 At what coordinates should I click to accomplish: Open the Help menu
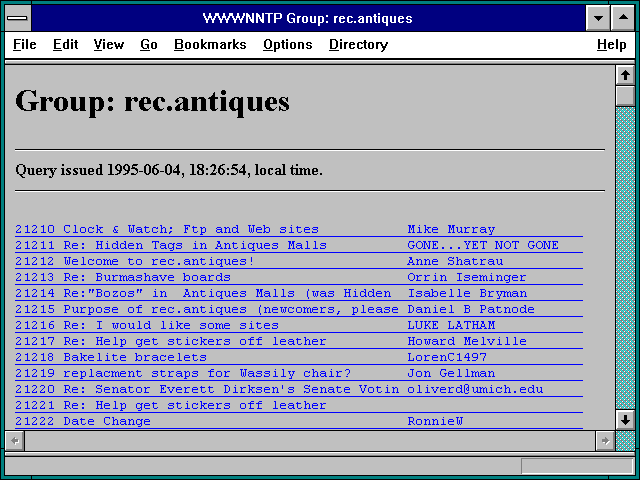611,44
